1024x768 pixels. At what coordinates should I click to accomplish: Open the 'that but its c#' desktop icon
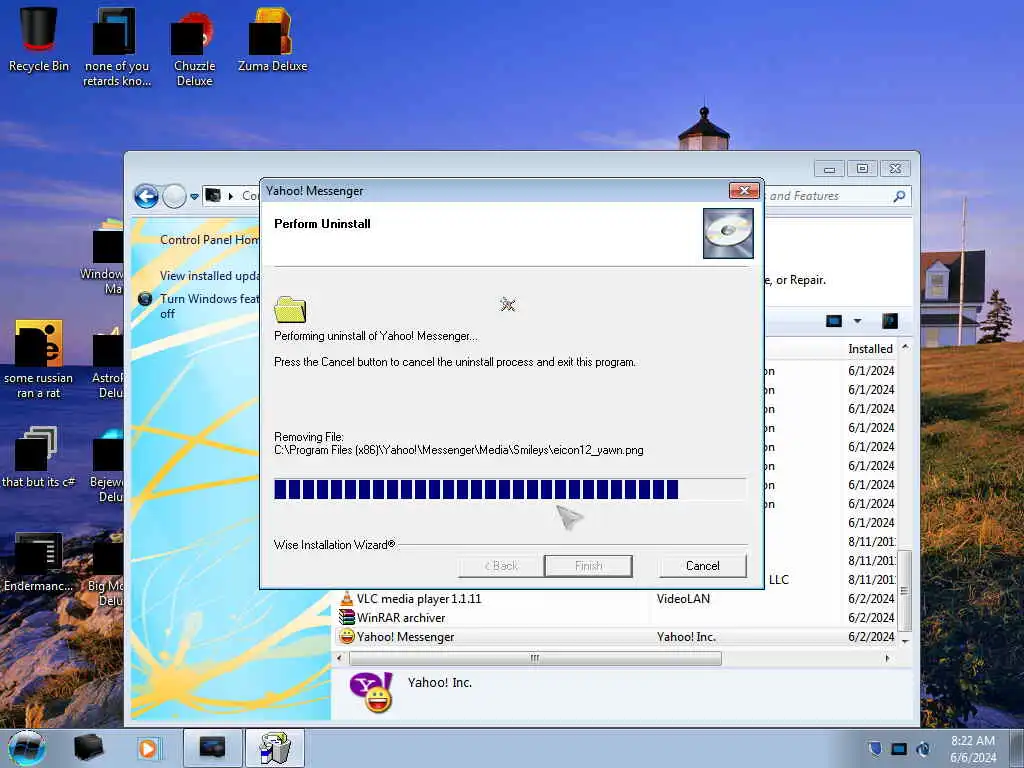(x=39, y=457)
